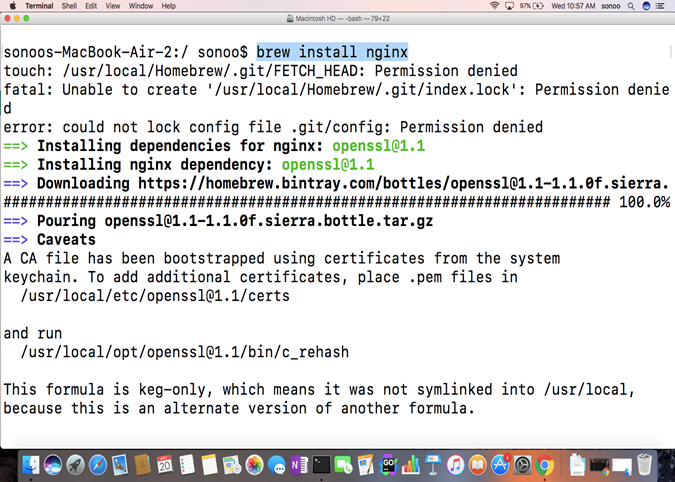Click the sonoo user menu
The height and width of the screenshot is (482, 675).
[610, 6]
